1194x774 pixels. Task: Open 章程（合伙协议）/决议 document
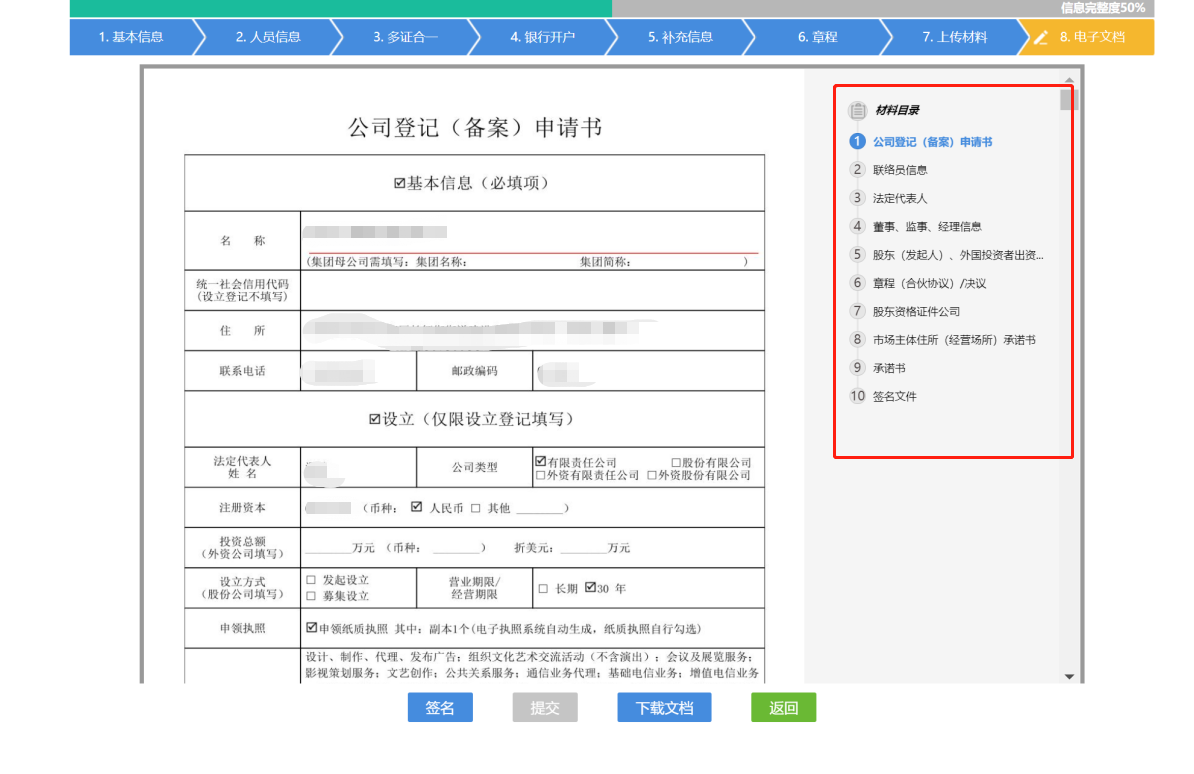[929, 283]
